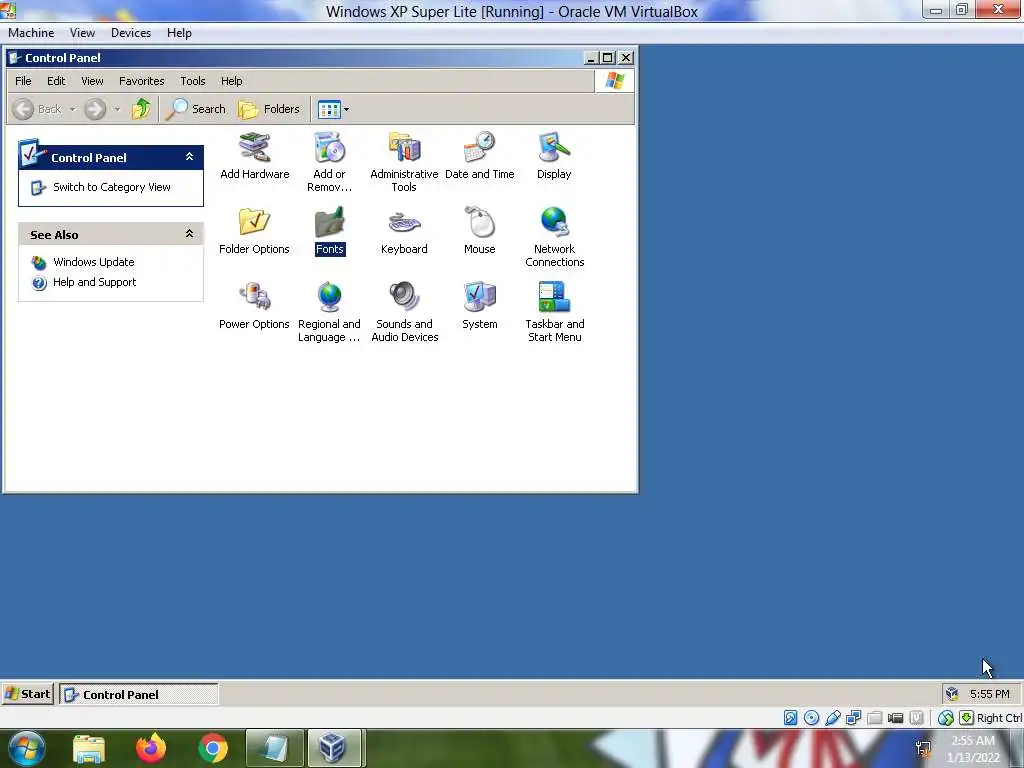Screen dimensions: 1024x768
Task: Click the Back navigation button
Action: (38, 109)
